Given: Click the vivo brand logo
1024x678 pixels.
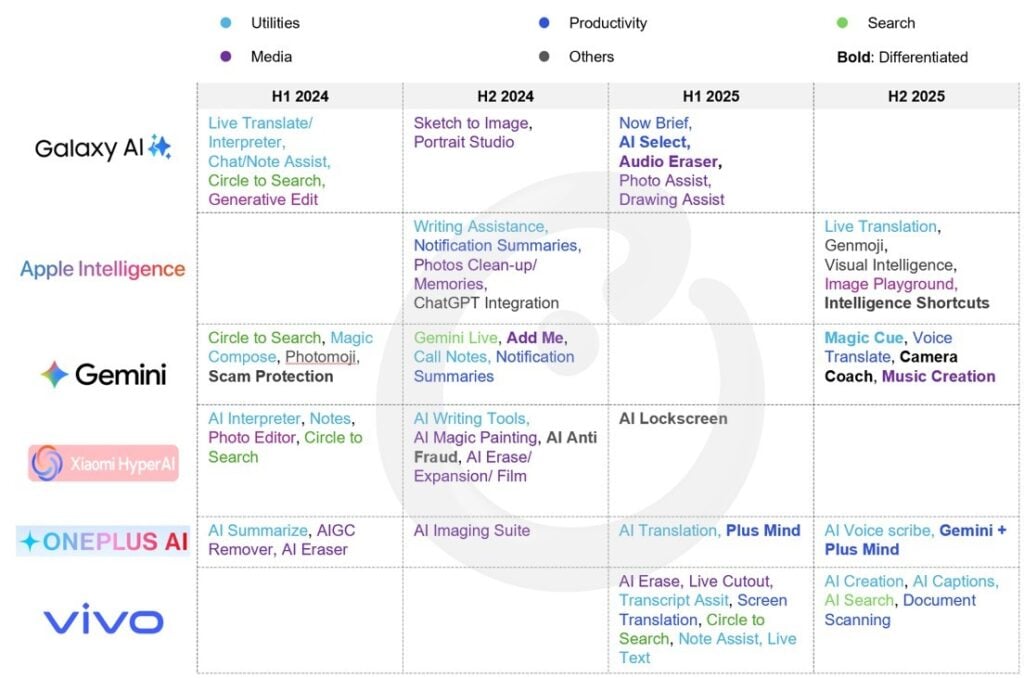Looking at the screenshot, I should (103, 621).
